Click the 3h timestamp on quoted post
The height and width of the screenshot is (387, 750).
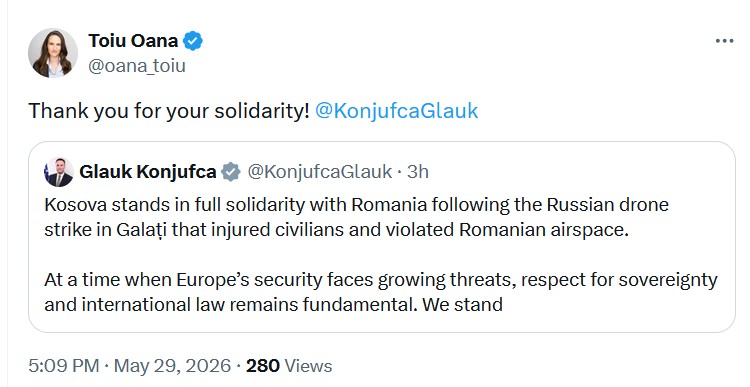point(418,172)
